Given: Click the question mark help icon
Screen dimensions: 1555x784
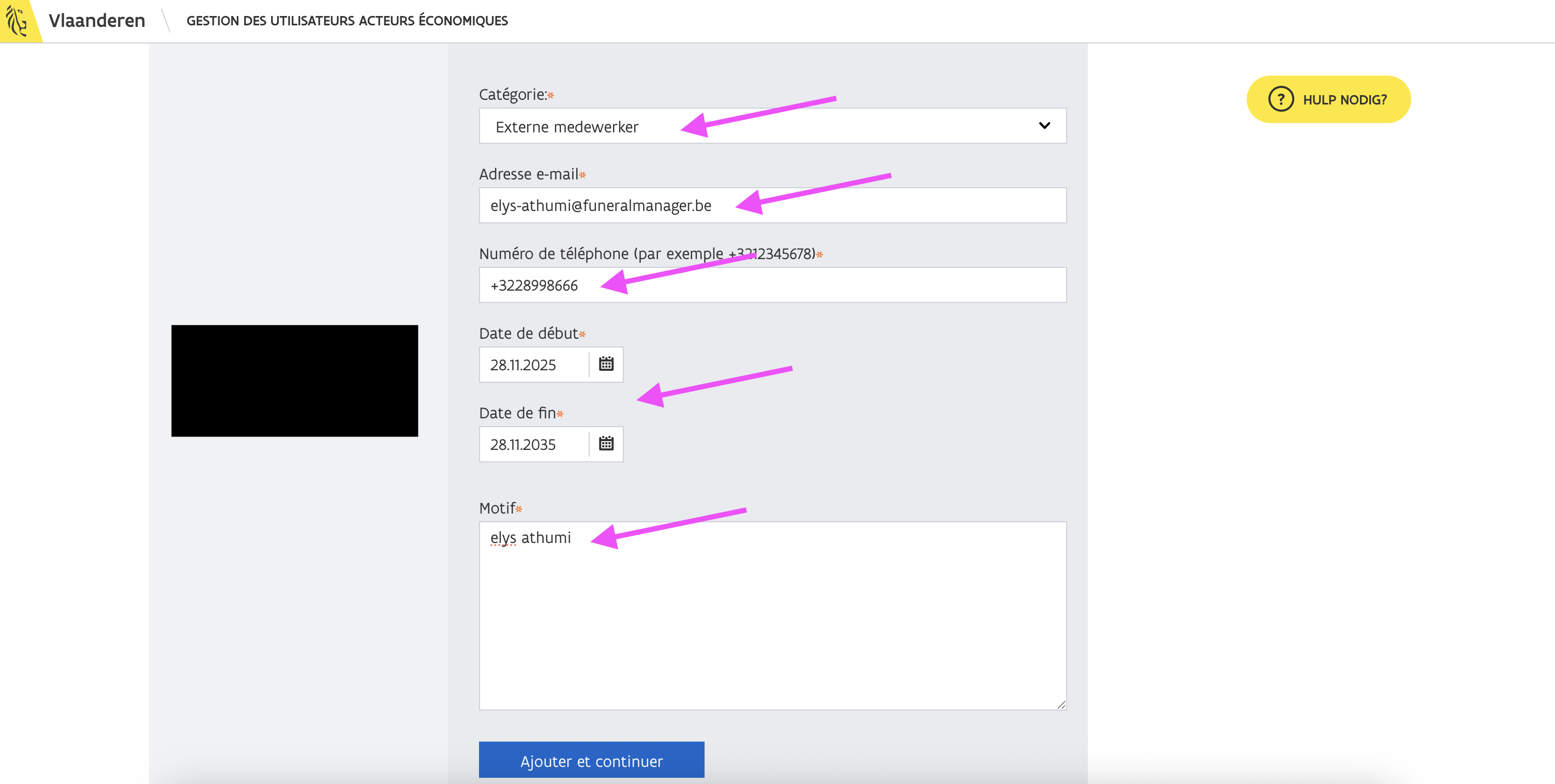Looking at the screenshot, I should 1280,100.
